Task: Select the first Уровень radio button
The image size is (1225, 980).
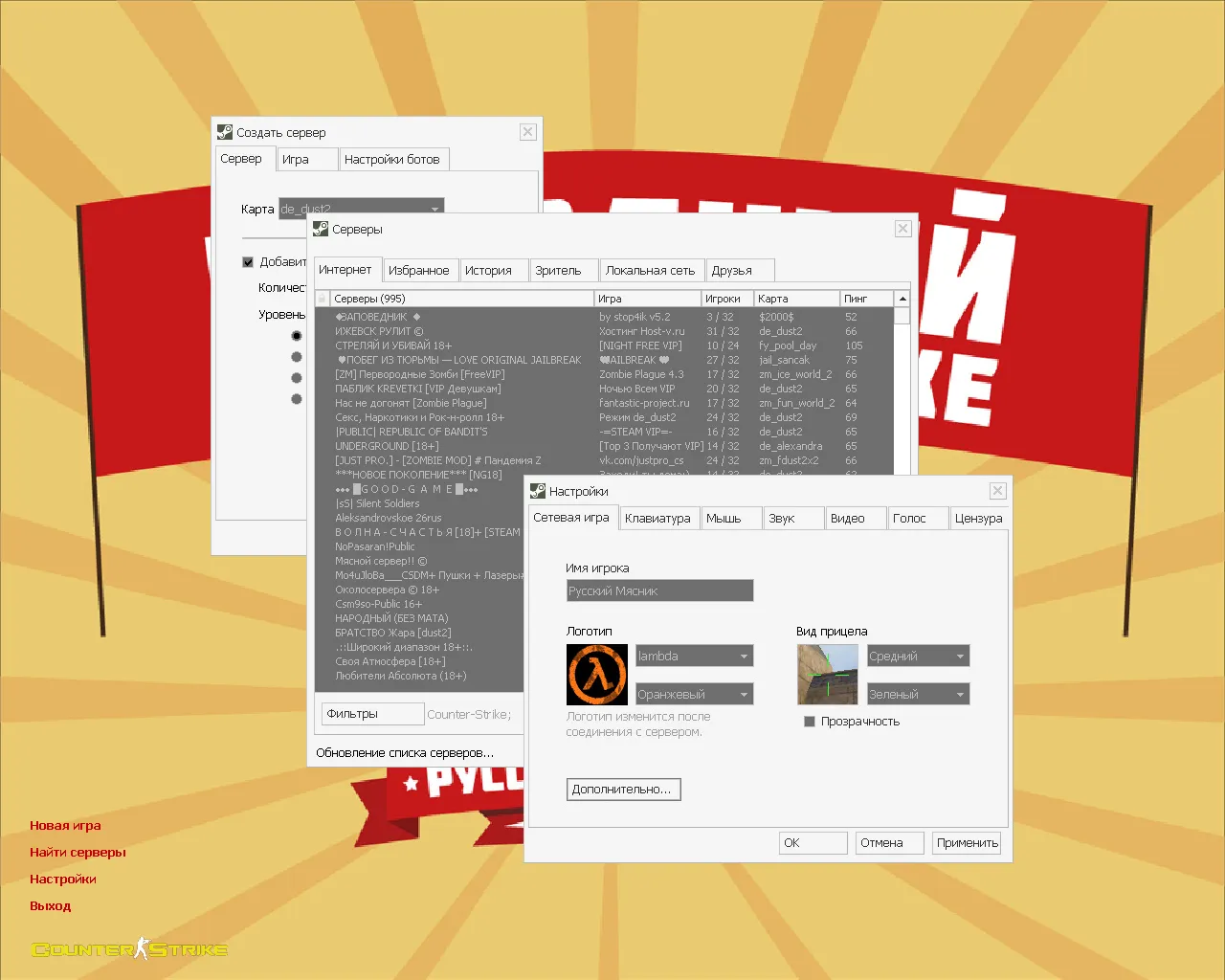Action: 297,336
